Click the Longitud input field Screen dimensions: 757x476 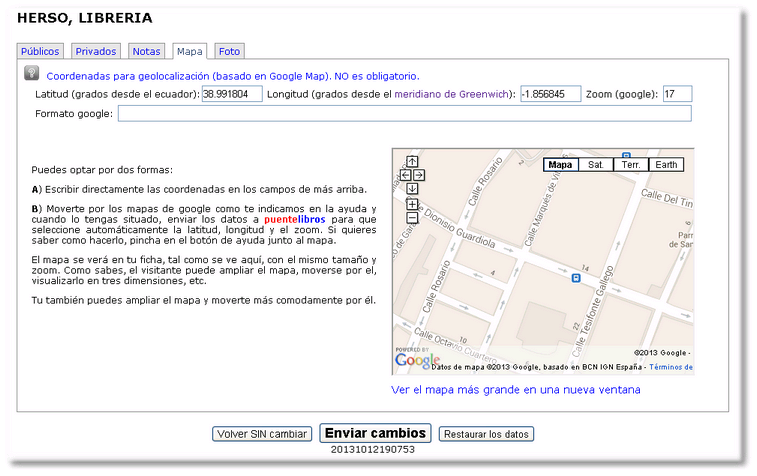pyautogui.click(x=551, y=94)
